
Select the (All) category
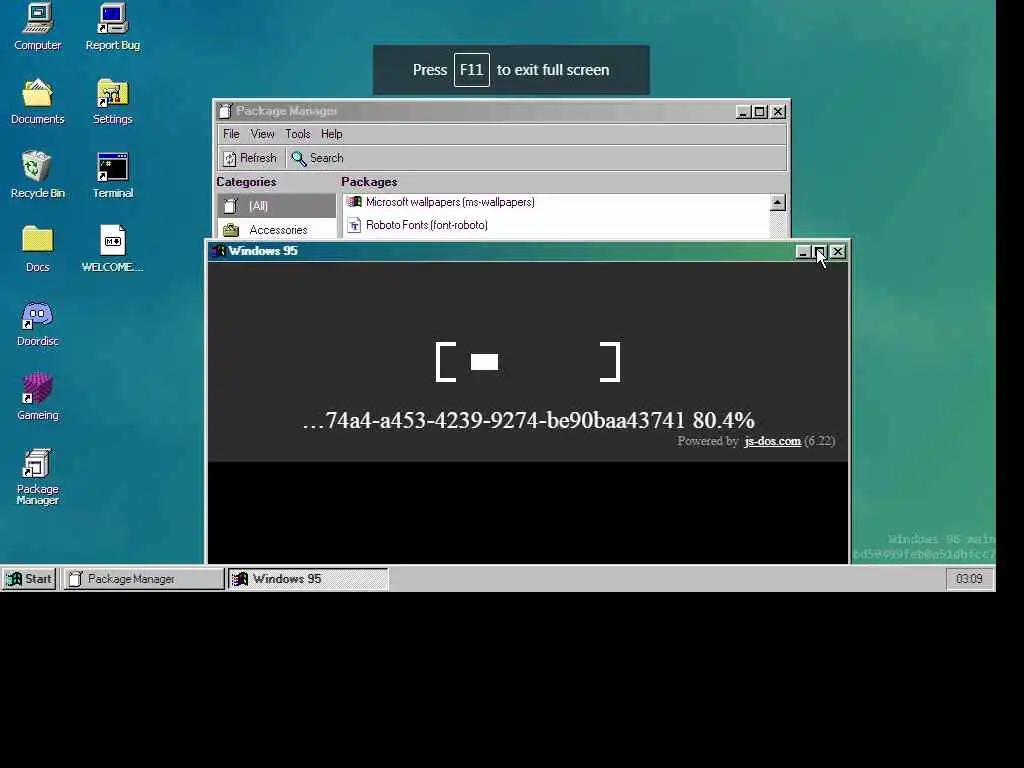(276, 206)
